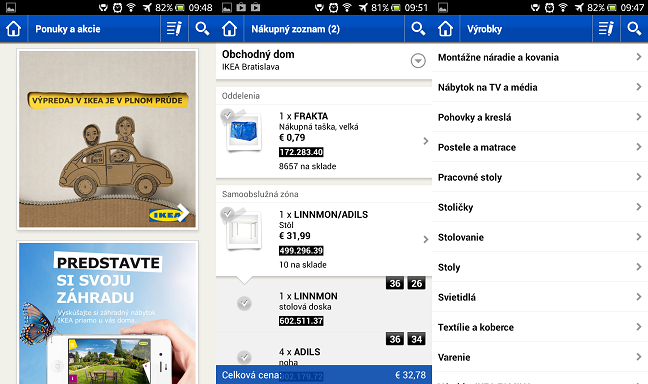This screenshot has height=384, width=648.
Task: Toggle the LINNMON stolová doska checkmark
Action: click(x=244, y=303)
